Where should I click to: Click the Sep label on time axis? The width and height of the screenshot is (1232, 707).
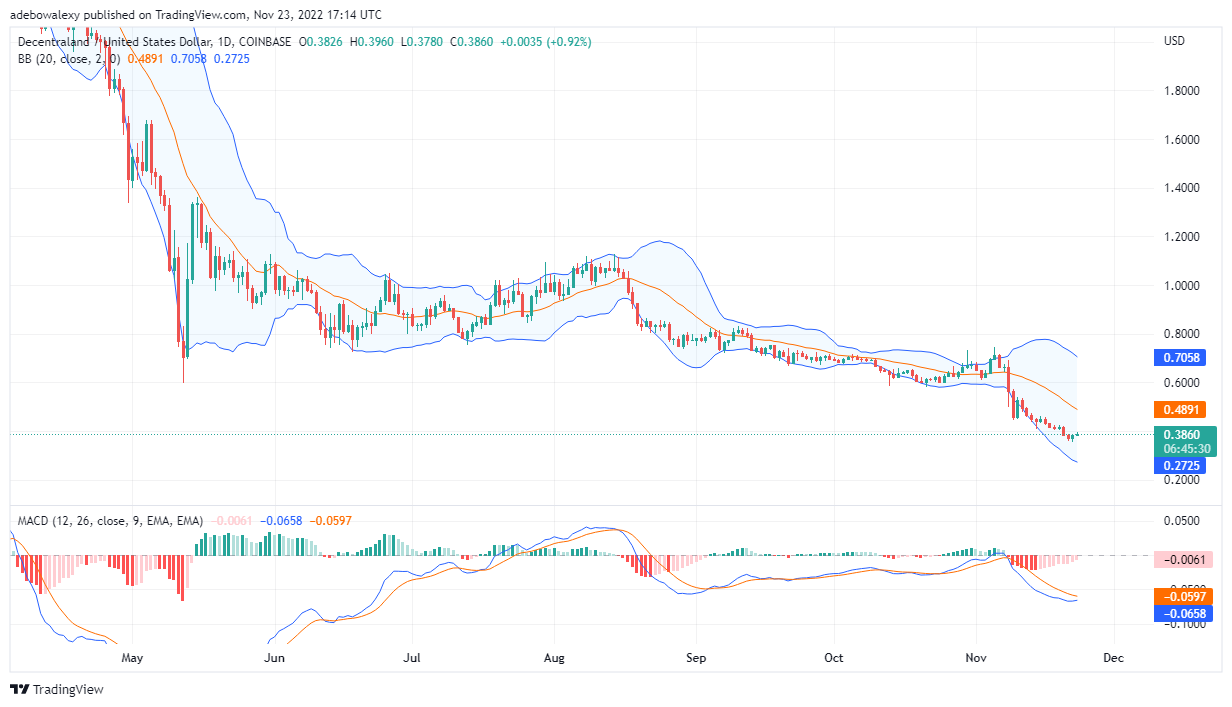click(x=697, y=658)
